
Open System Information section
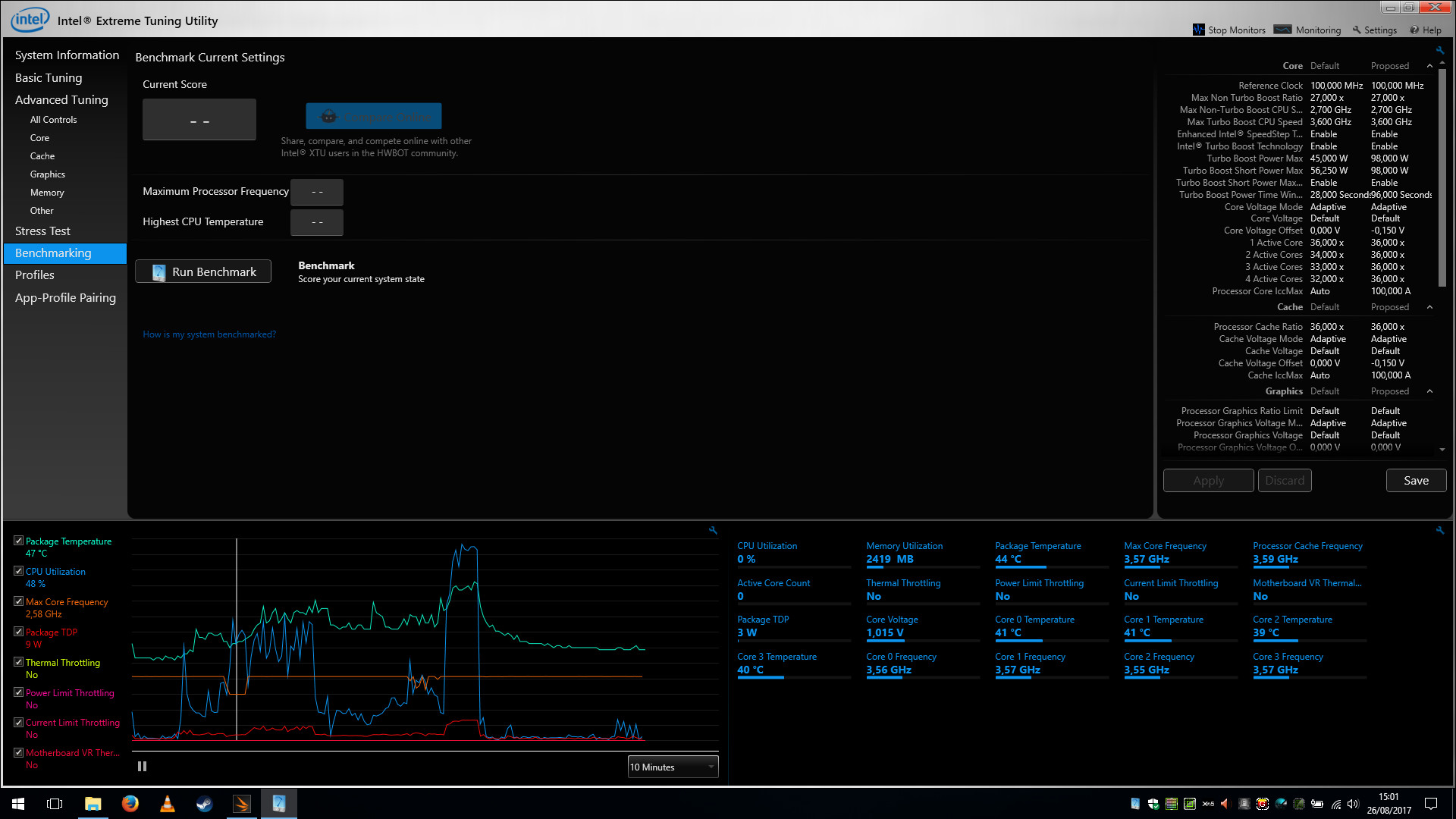67,55
